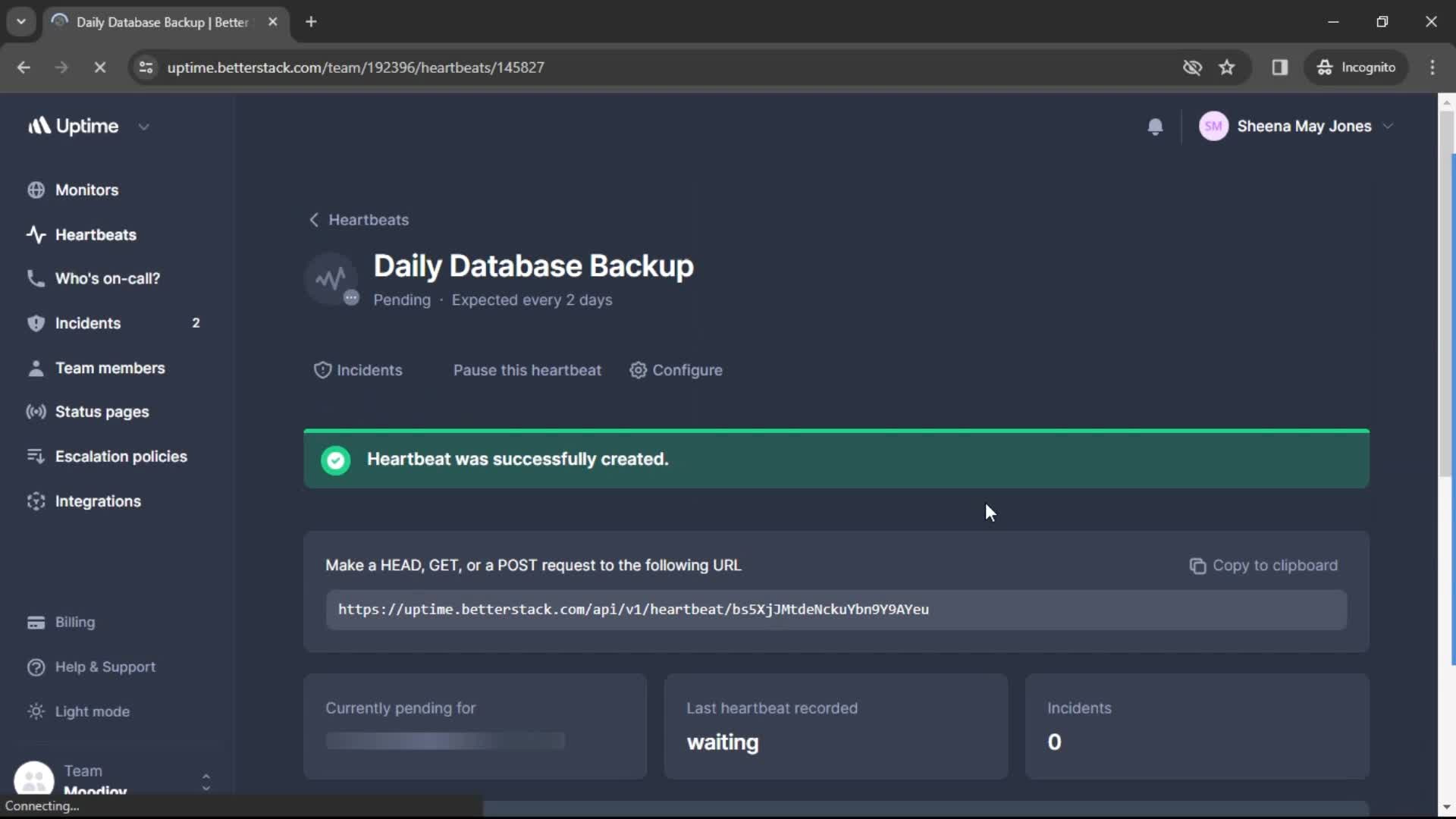Open Who's on-call? page
Image resolution: width=1456 pixels, height=819 pixels.
[x=107, y=279]
